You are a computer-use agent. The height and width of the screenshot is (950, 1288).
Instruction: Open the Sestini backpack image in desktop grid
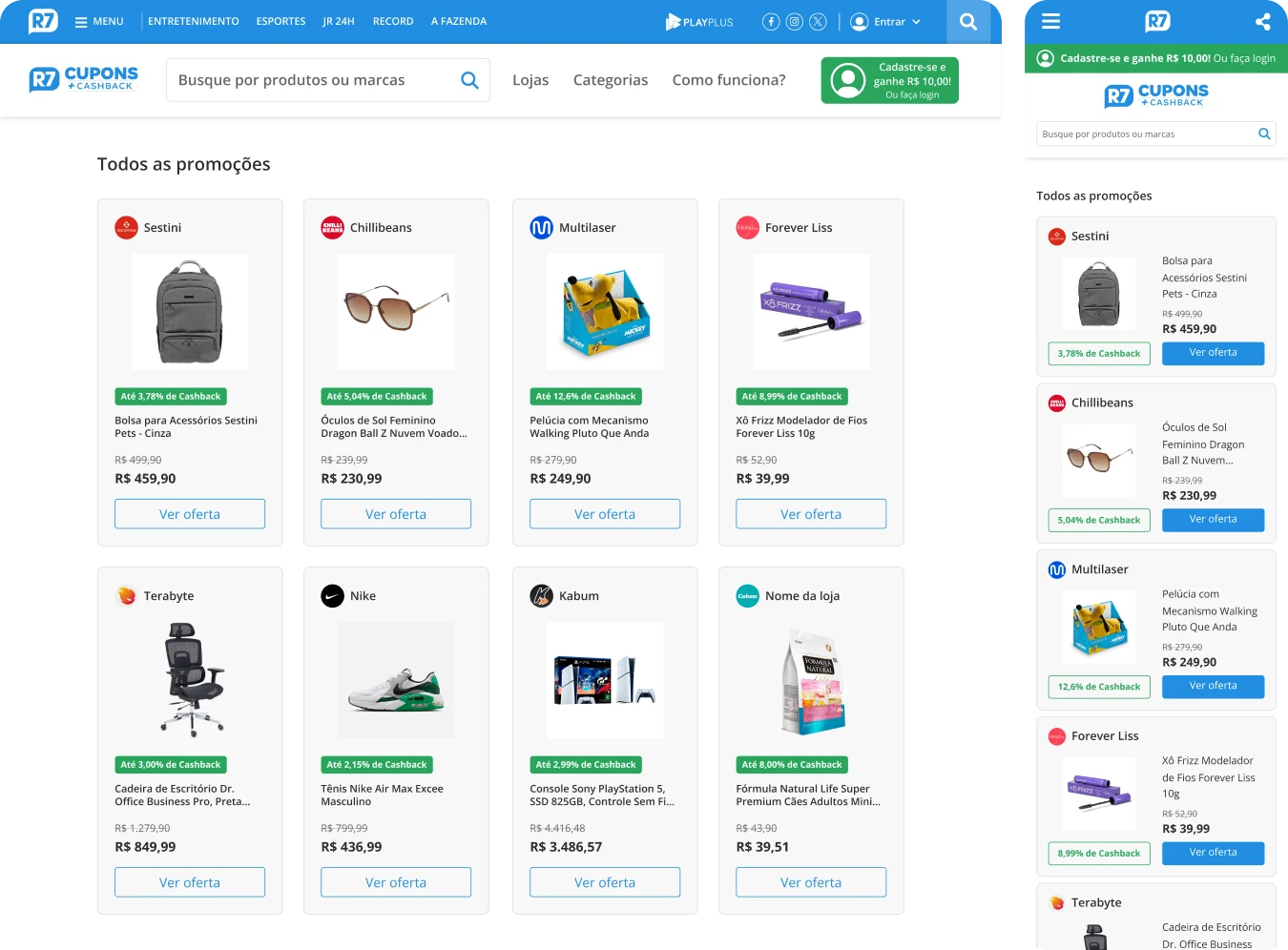click(190, 312)
